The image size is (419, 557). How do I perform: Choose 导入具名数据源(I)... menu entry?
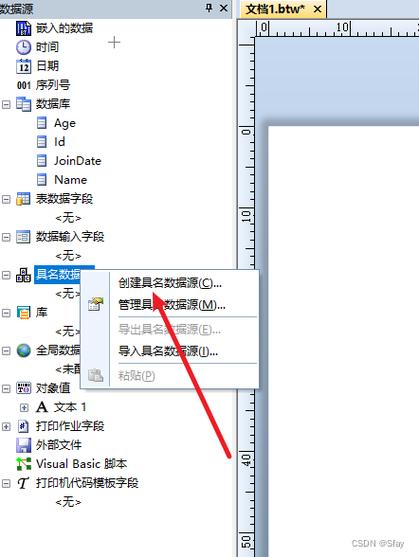[x=168, y=351]
